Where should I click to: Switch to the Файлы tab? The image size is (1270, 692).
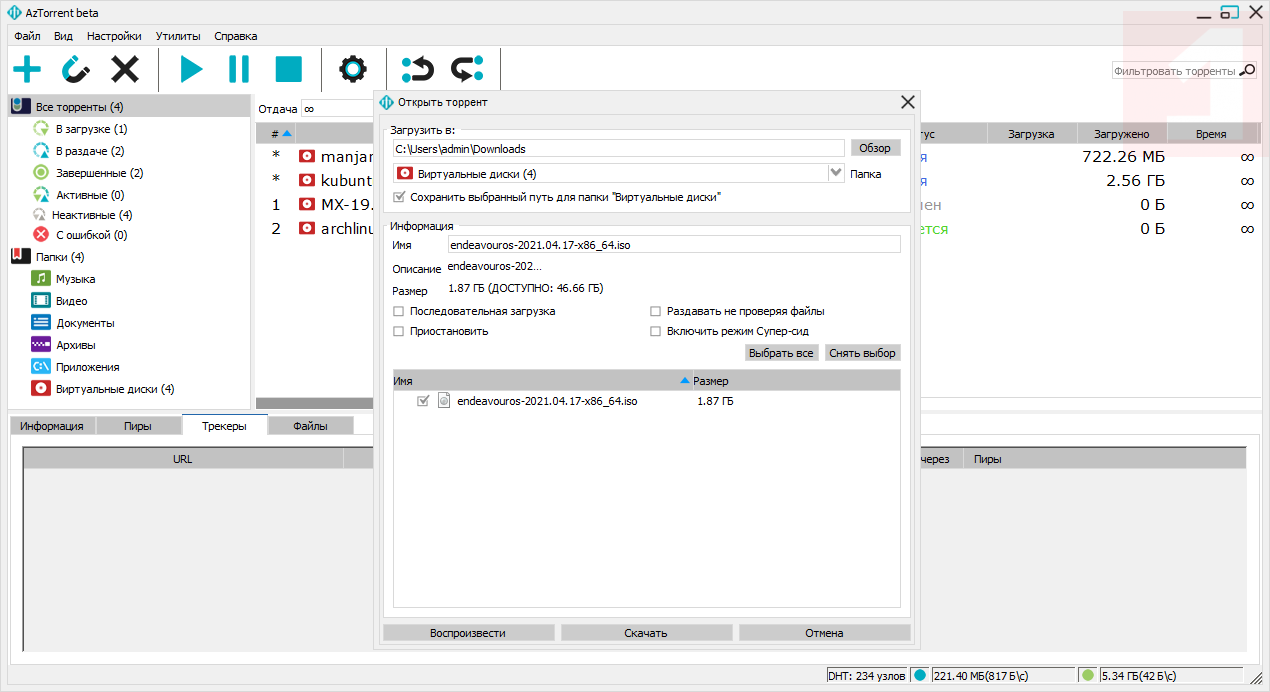pyautogui.click(x=311, y=426)
